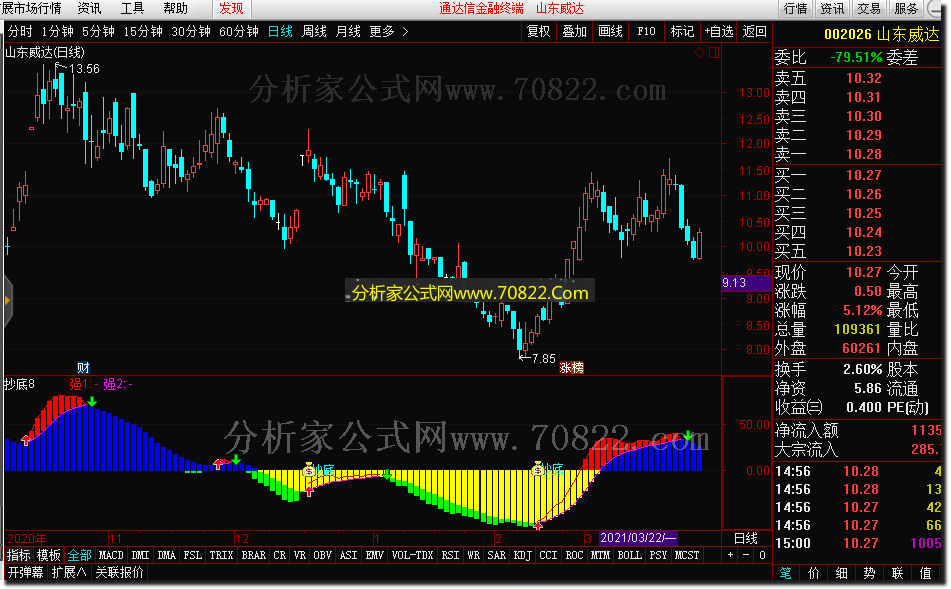This screenshot has height=589, width=951.
Task: Select the MCST indicator tab
Action: [x=687, y=555]
